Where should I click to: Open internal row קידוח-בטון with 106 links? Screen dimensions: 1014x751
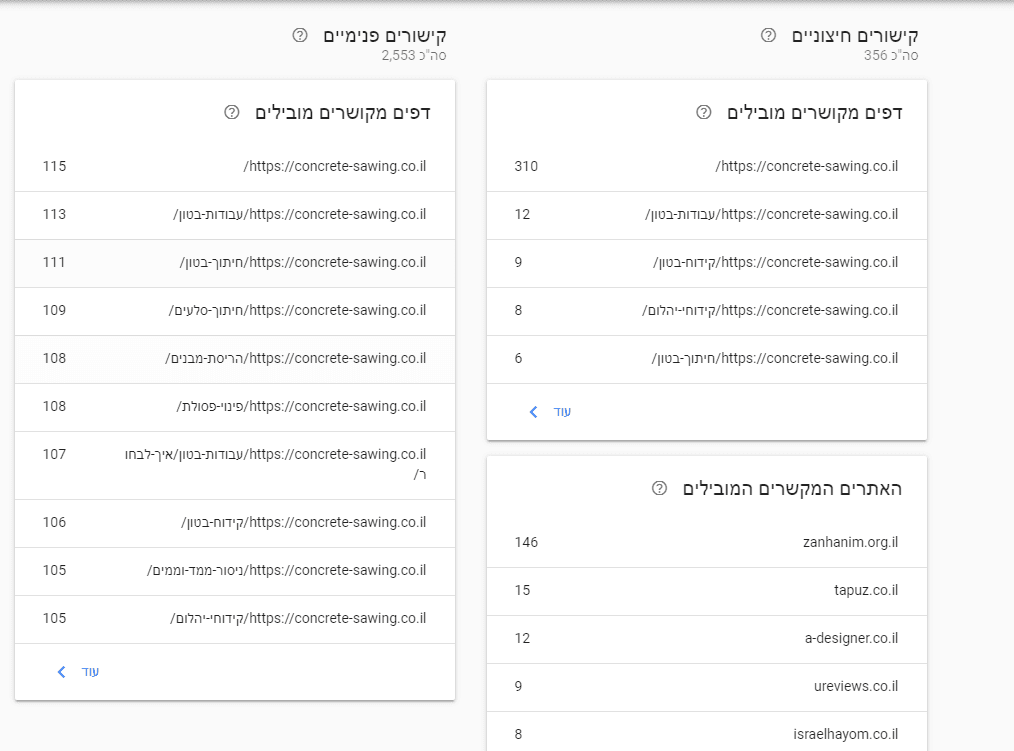(x=235, y=523)
